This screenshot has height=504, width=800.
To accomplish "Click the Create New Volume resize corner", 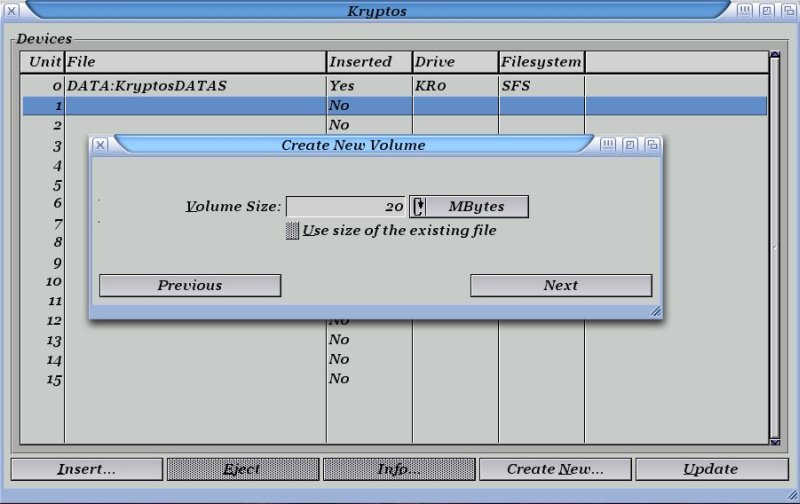I will [656, 311].
